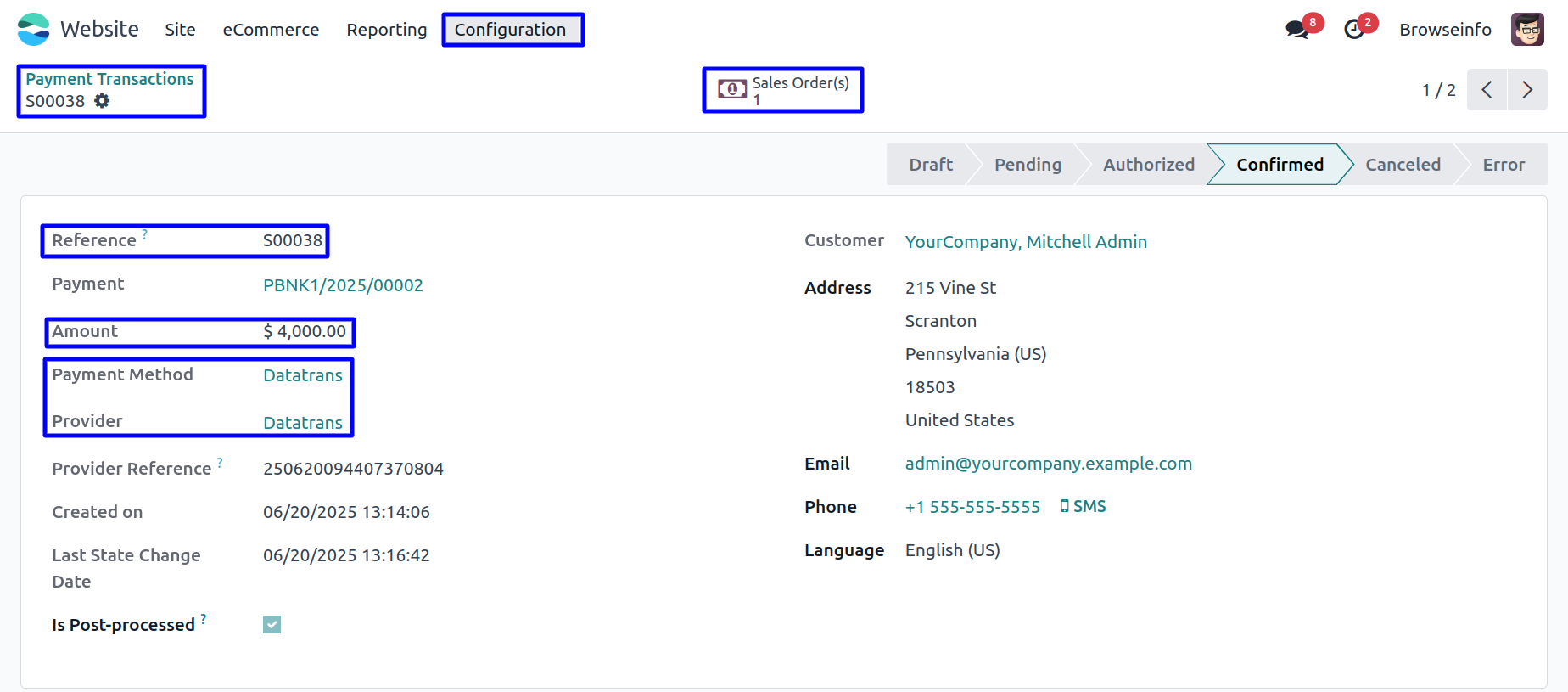Select the Canceled status stage

click(x=1403, y=165)
